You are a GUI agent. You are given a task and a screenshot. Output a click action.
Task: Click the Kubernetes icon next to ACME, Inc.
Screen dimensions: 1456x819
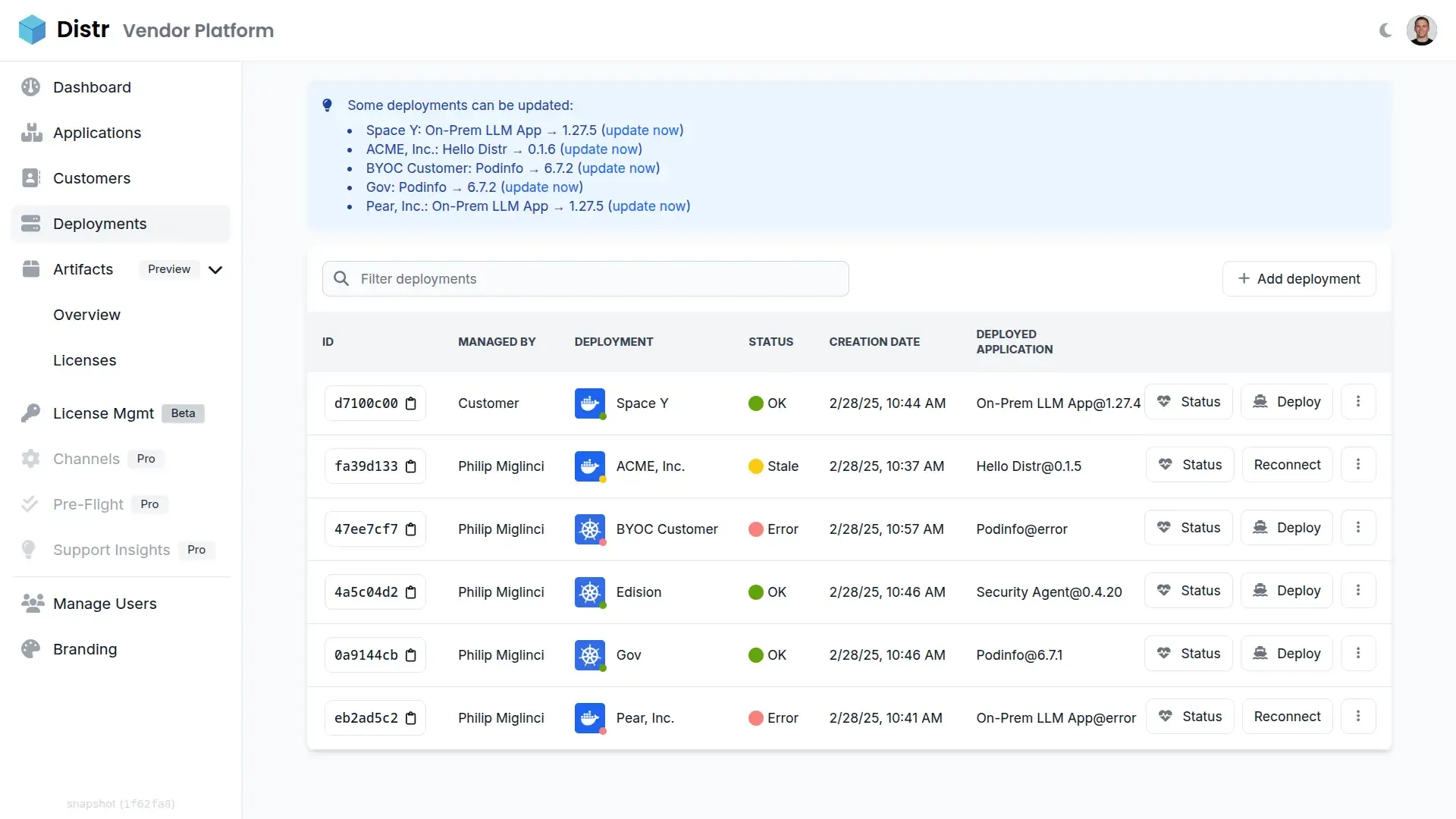589,466
